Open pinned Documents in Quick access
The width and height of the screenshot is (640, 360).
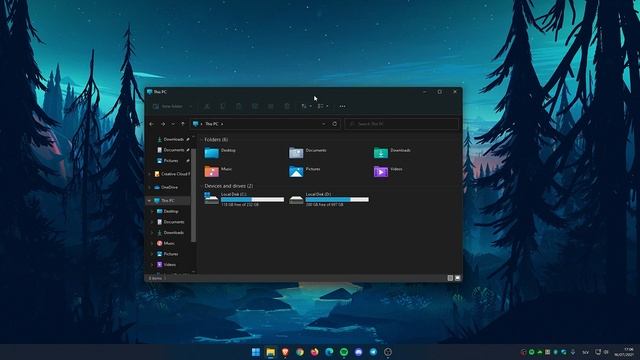(x=173, y=150)
